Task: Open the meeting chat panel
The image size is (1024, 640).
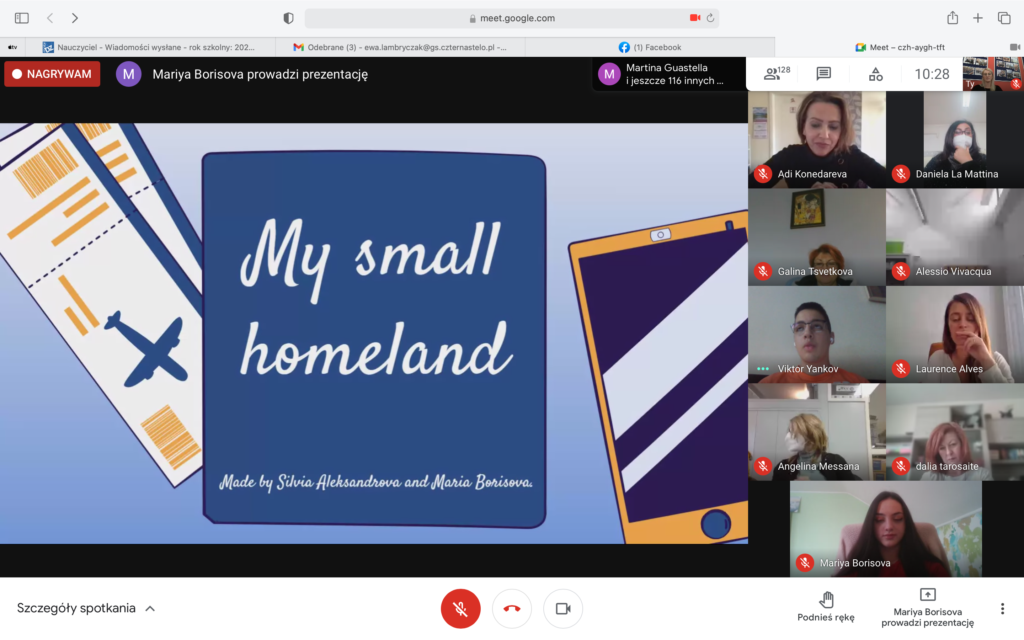Action: [x=823, y=74]
